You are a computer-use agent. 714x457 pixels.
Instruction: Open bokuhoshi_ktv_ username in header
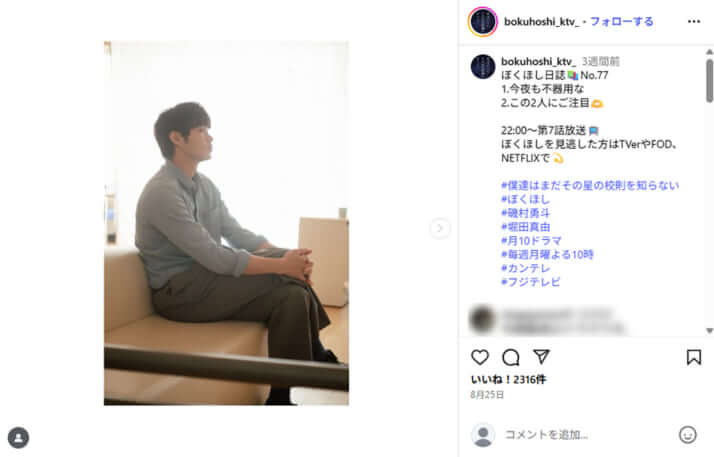541,21
